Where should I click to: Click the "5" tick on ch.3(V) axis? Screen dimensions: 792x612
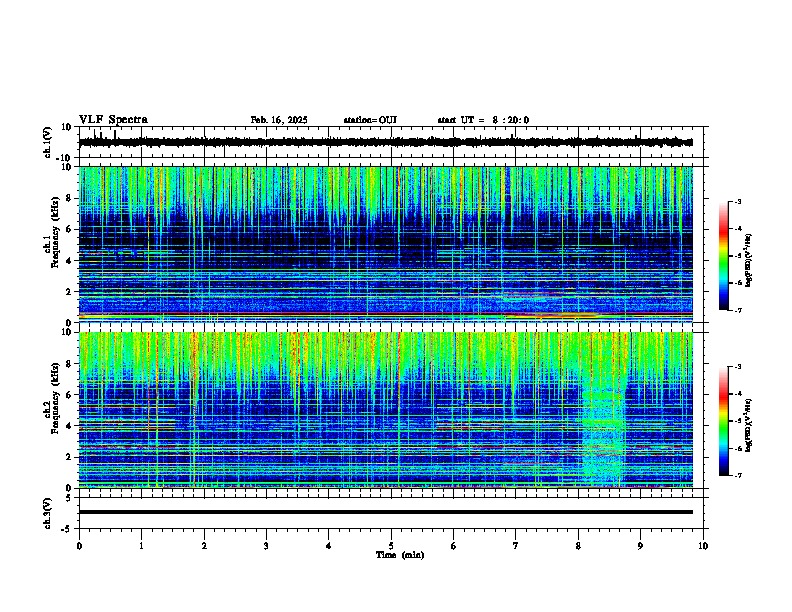click(70, 497)
